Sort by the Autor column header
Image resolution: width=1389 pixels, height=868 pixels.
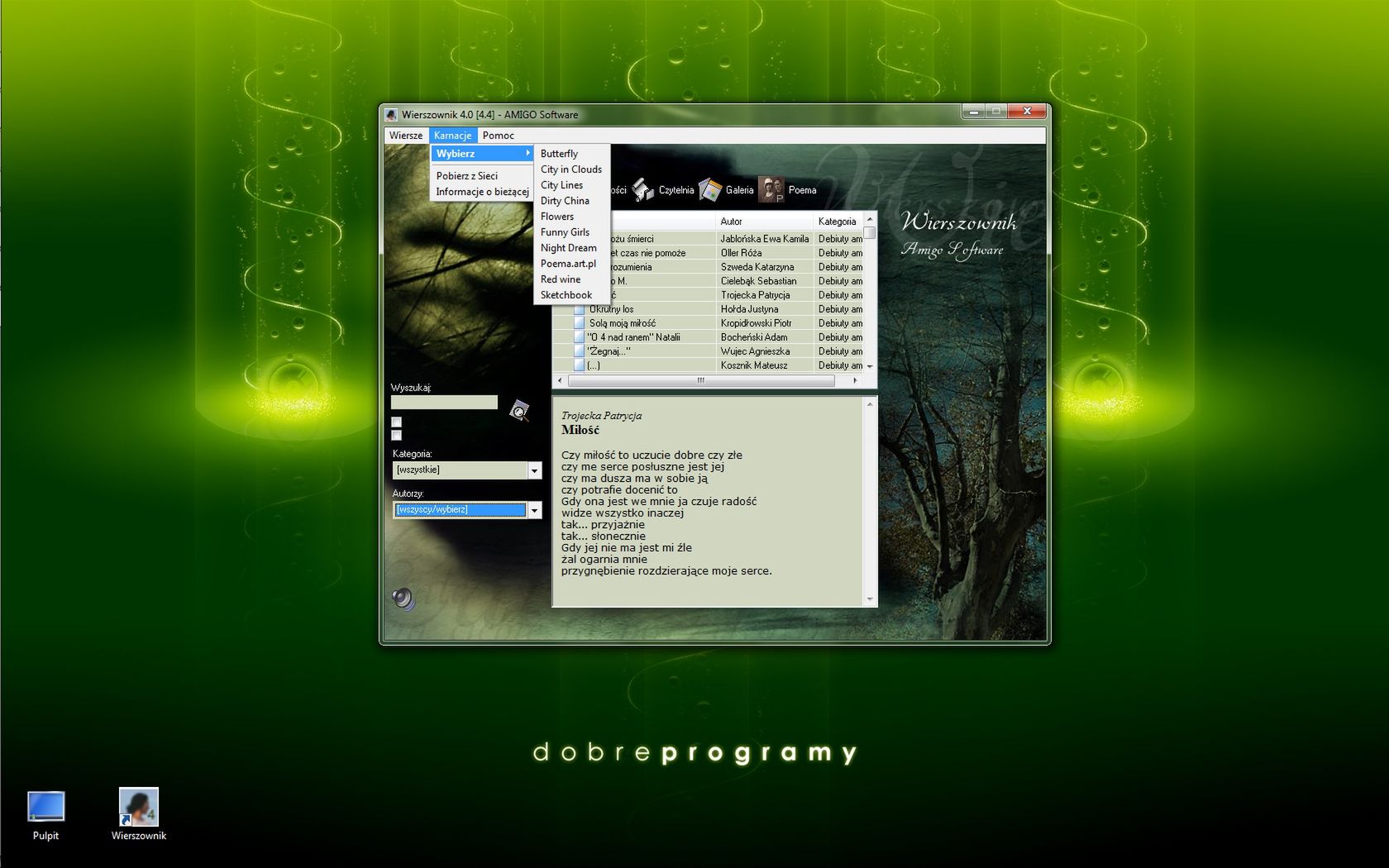pos(764,222)
